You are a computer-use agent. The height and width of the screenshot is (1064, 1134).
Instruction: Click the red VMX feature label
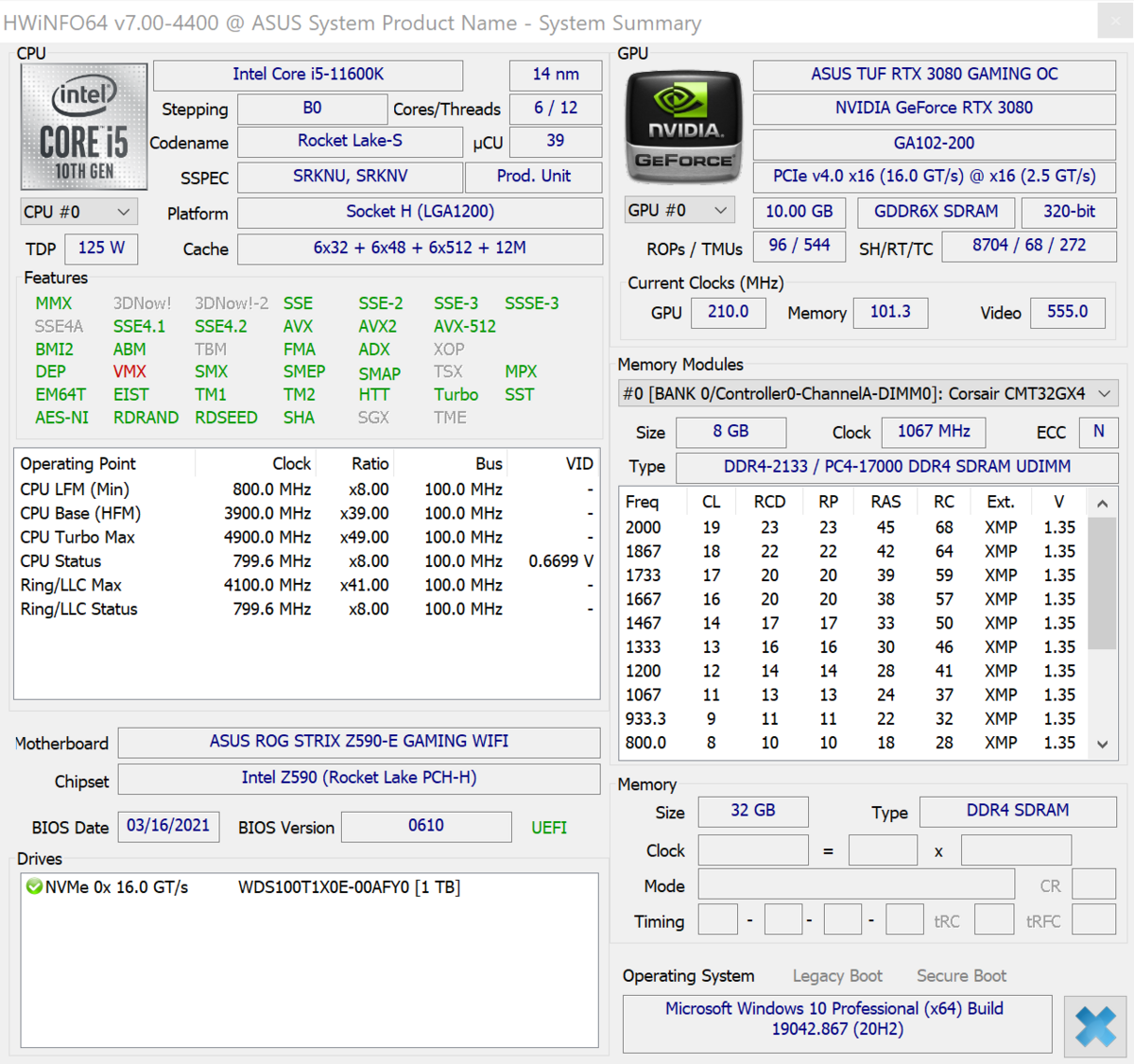(x=129, y=372)
